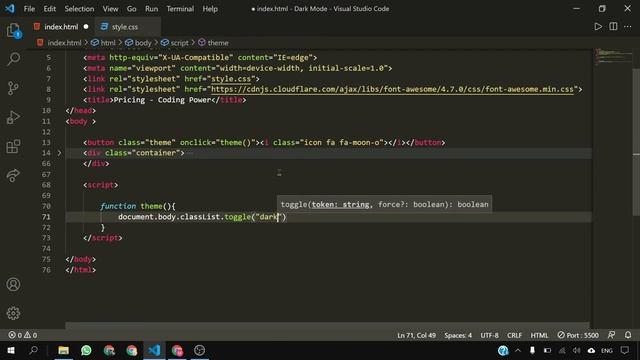Click the unsaved dot on index.html tab
Viewport: 640px width, 360px height.
click(x=86, y=27)
